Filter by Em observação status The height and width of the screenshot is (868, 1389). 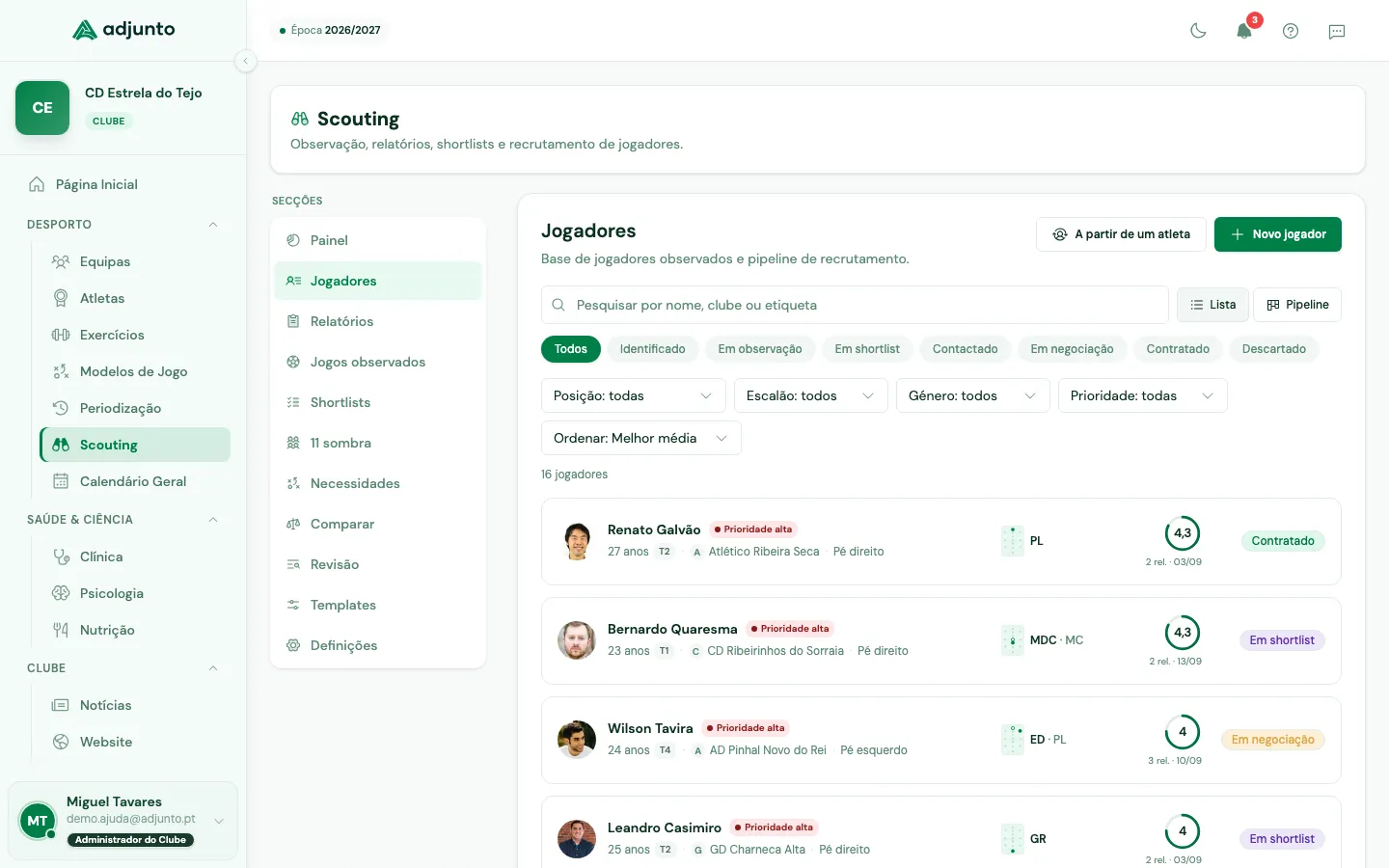760,349
